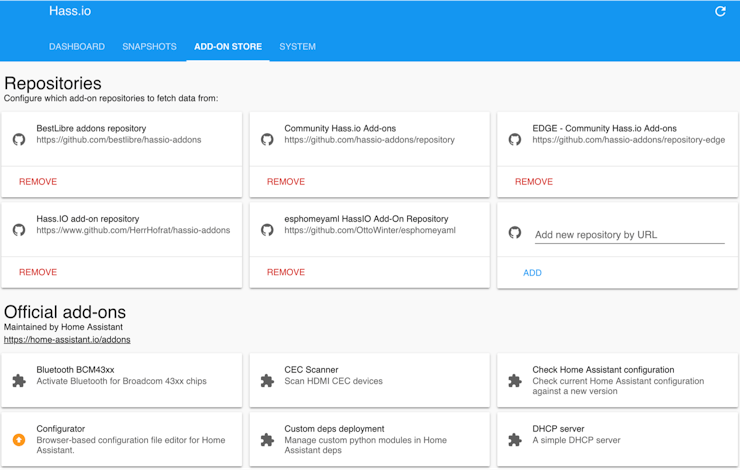Click 'Check current Home Assistant configuration' description
Viewport: 740px width, 470px height.
point(618,386)
